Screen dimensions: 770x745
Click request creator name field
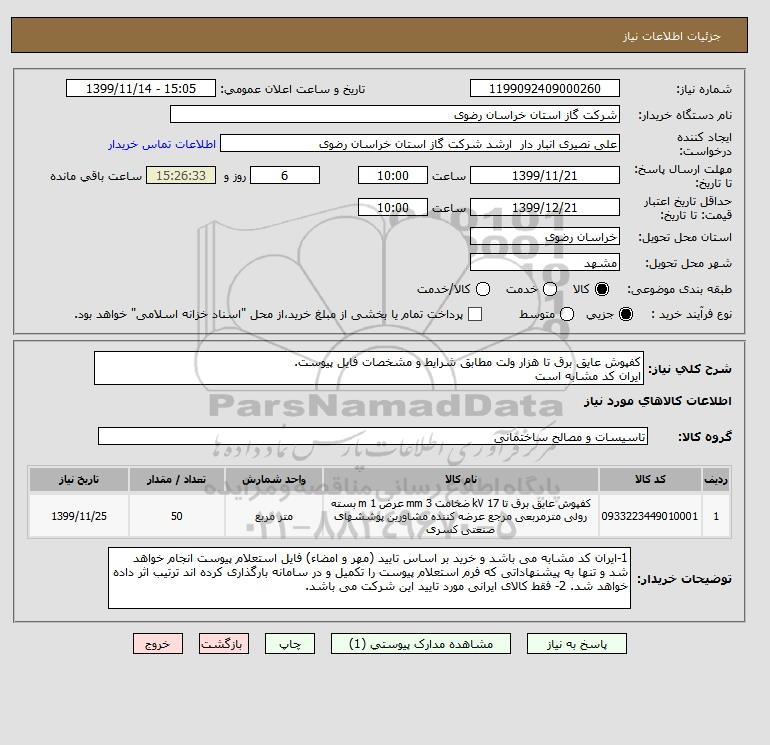coord(420,144)
